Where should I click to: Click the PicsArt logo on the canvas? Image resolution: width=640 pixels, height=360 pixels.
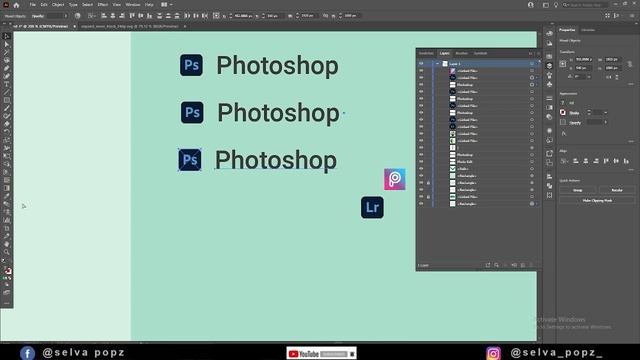(395, 179)
